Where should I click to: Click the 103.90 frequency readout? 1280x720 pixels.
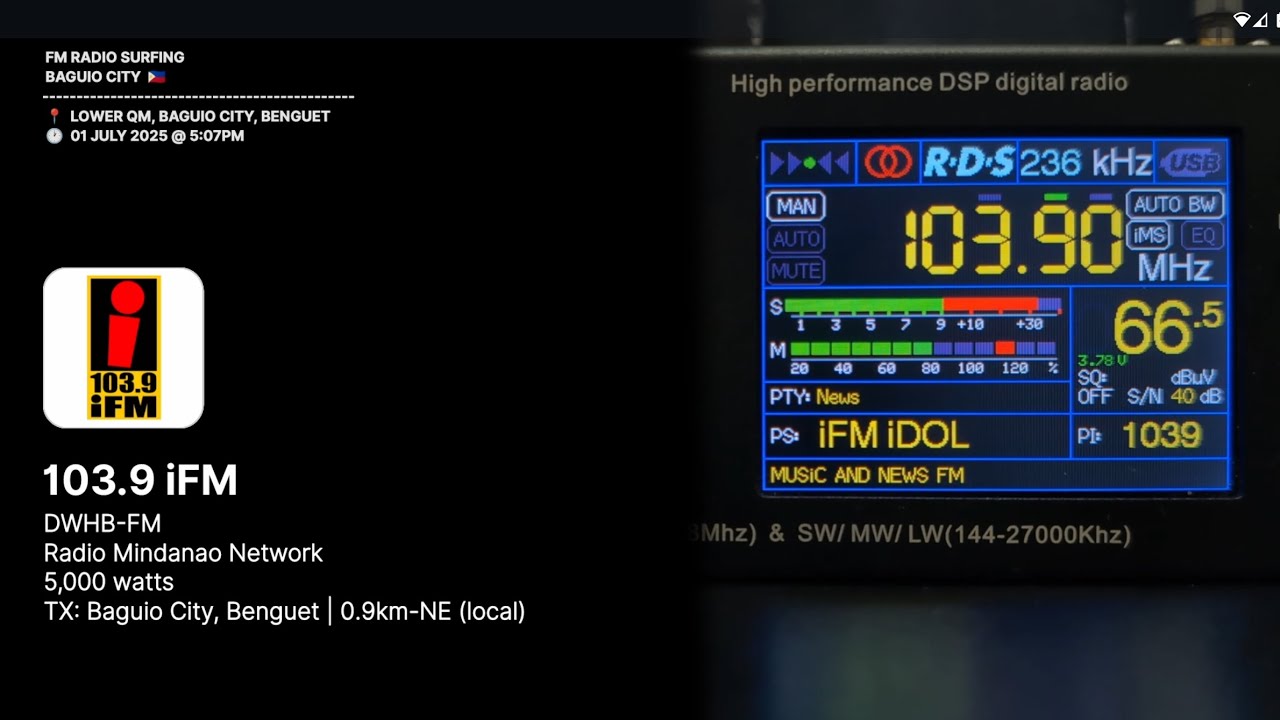[x=1013, y=240]
